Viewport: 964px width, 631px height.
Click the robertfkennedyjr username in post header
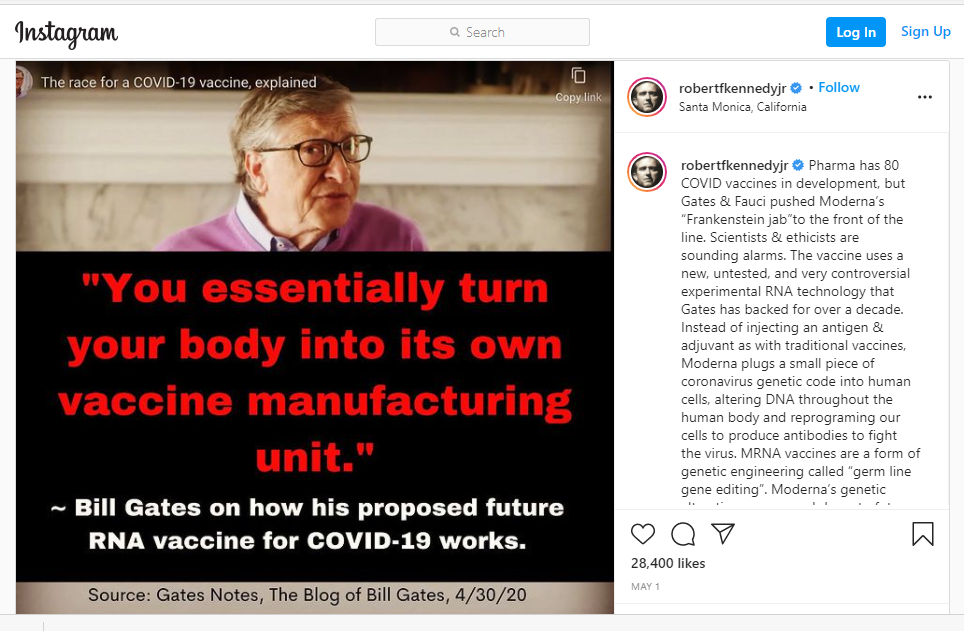[x=732, y=88]
